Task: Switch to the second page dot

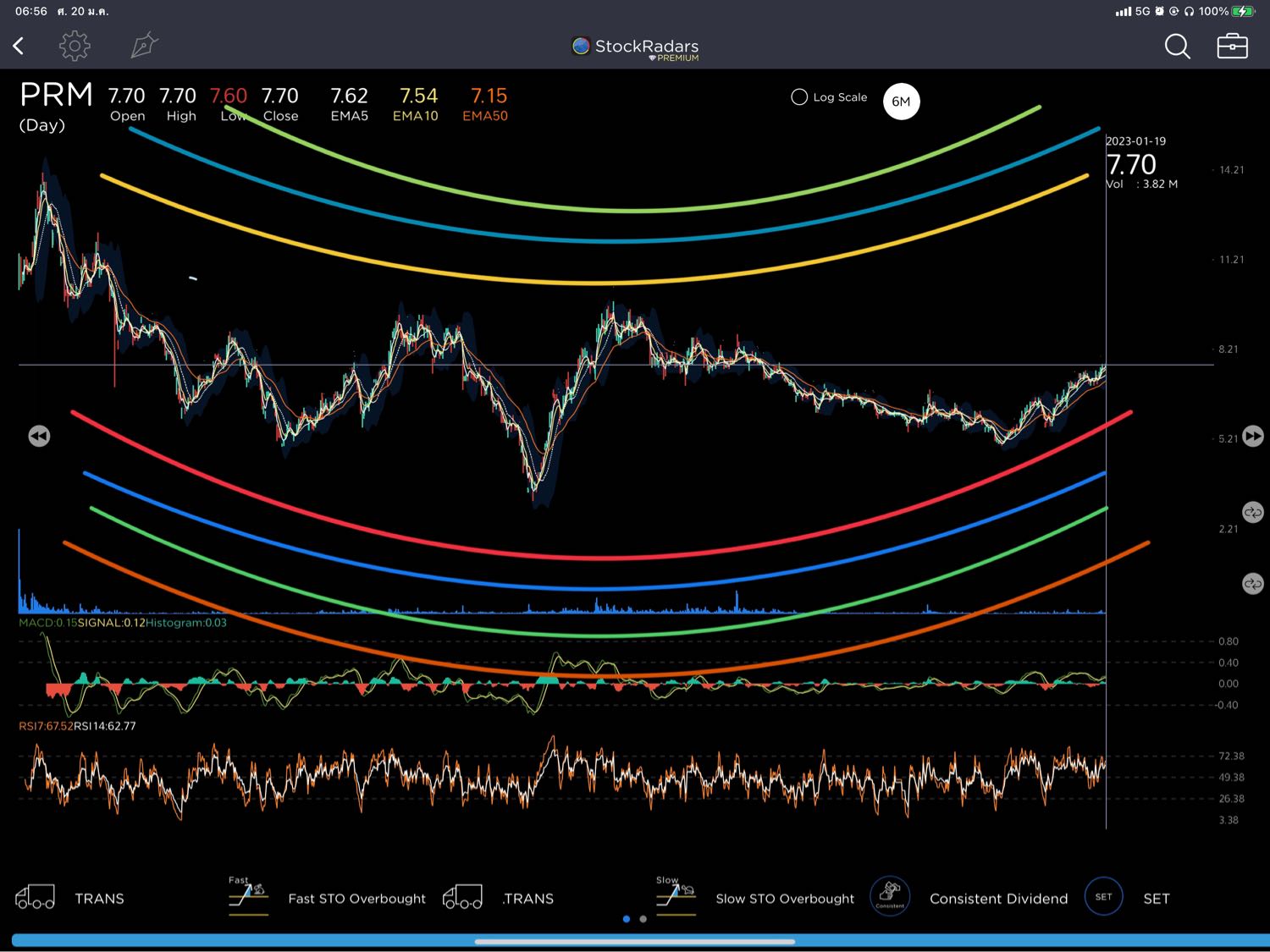Action: pyautogui.click(x=643, y=919)
